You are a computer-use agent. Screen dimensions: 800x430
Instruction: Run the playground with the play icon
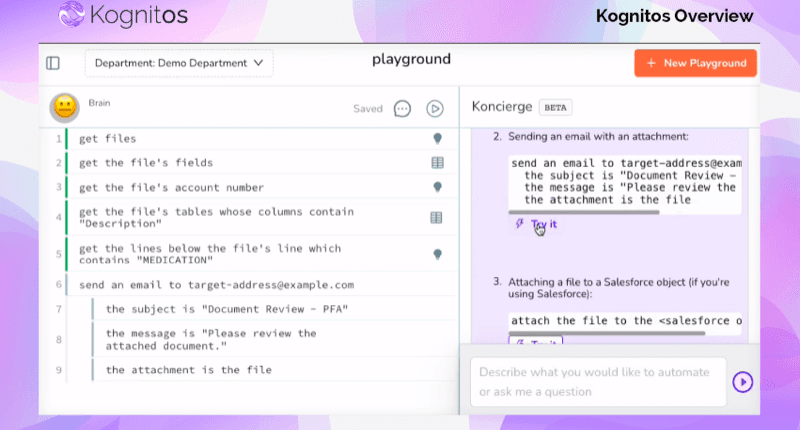coord(435,109)
